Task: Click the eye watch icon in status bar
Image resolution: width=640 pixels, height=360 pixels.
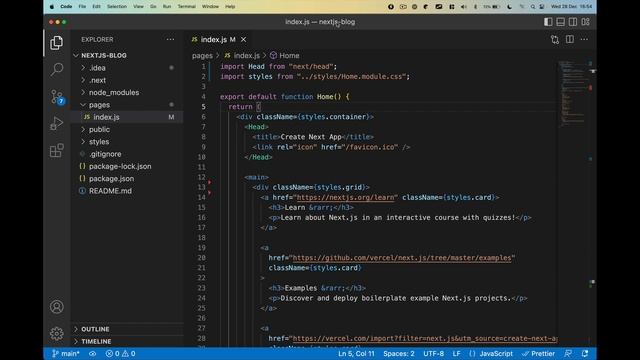Action: pos(93,354)
